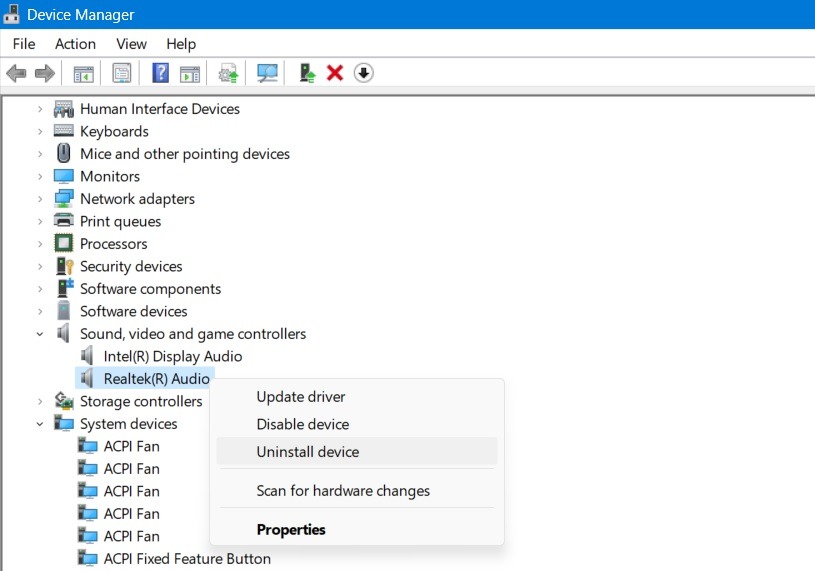Select the Security devices label
Image resolution: width=815 pixels, height=571 pixels.
[131, 266]
